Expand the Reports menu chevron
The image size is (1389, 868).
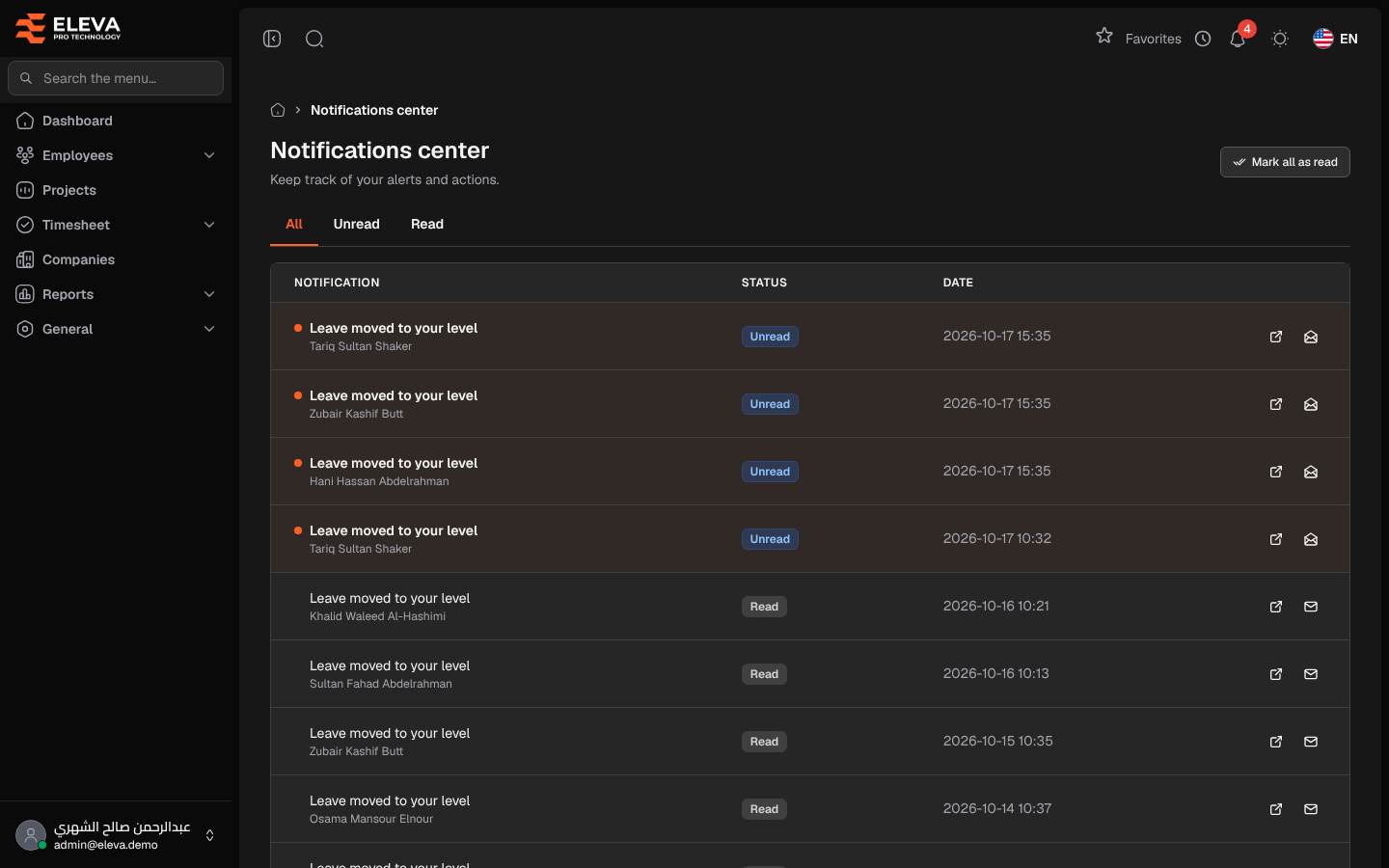click(209, 294)
